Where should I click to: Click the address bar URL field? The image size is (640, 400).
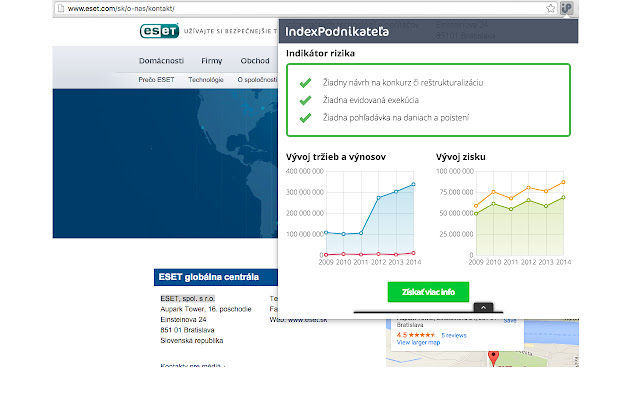pyautogui.click(x=304, y=8)
